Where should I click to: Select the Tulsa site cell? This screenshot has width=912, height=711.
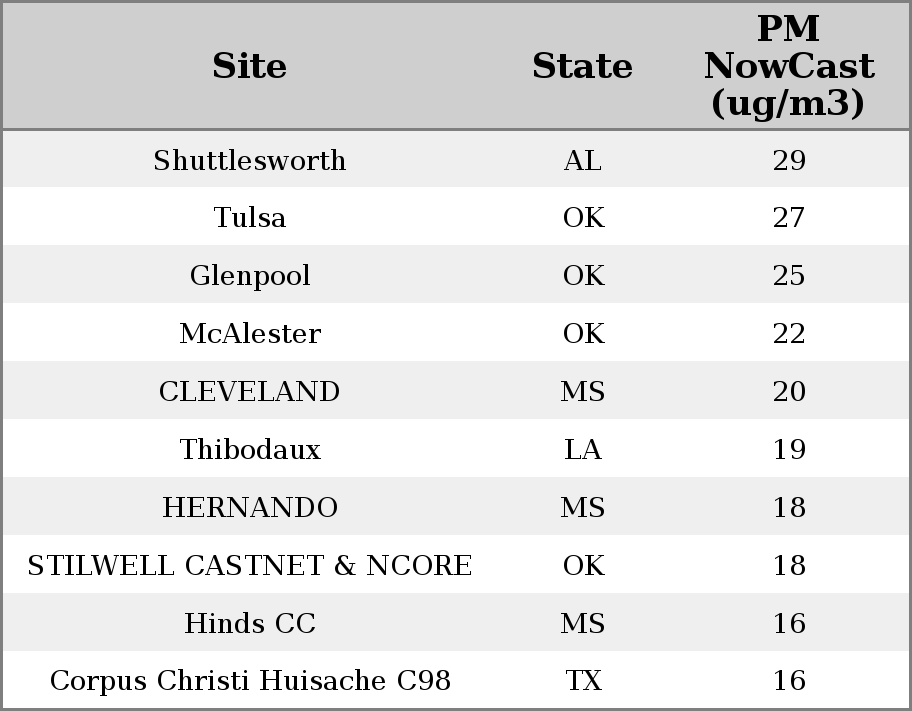[250, 218]
